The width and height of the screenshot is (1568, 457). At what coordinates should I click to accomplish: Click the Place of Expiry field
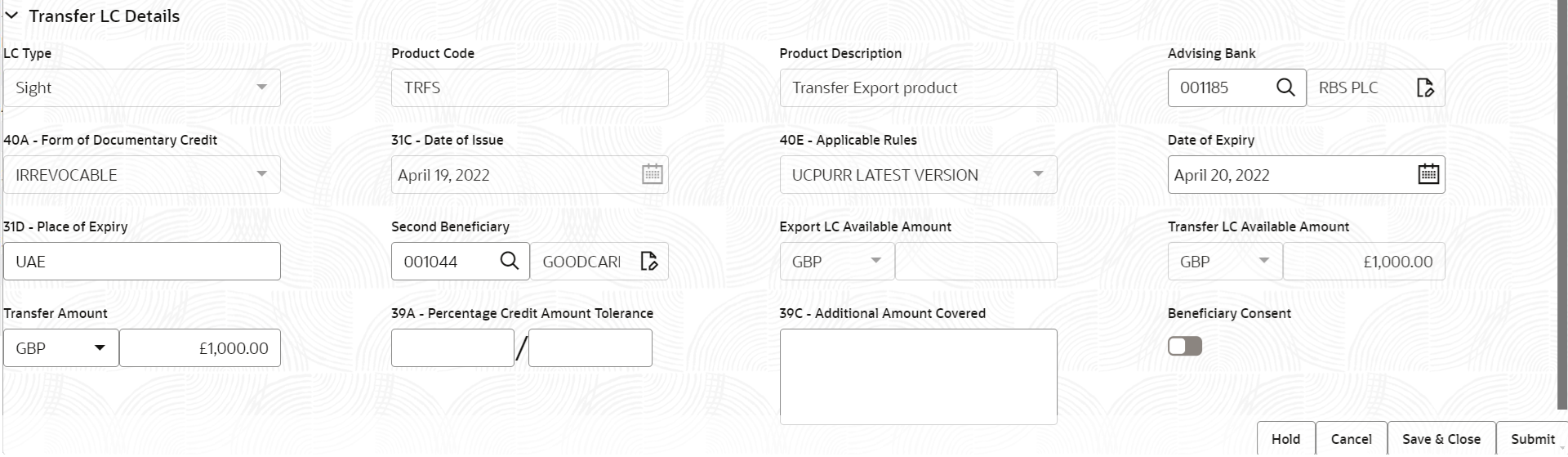pyautogui.click(x=142, y=262)
